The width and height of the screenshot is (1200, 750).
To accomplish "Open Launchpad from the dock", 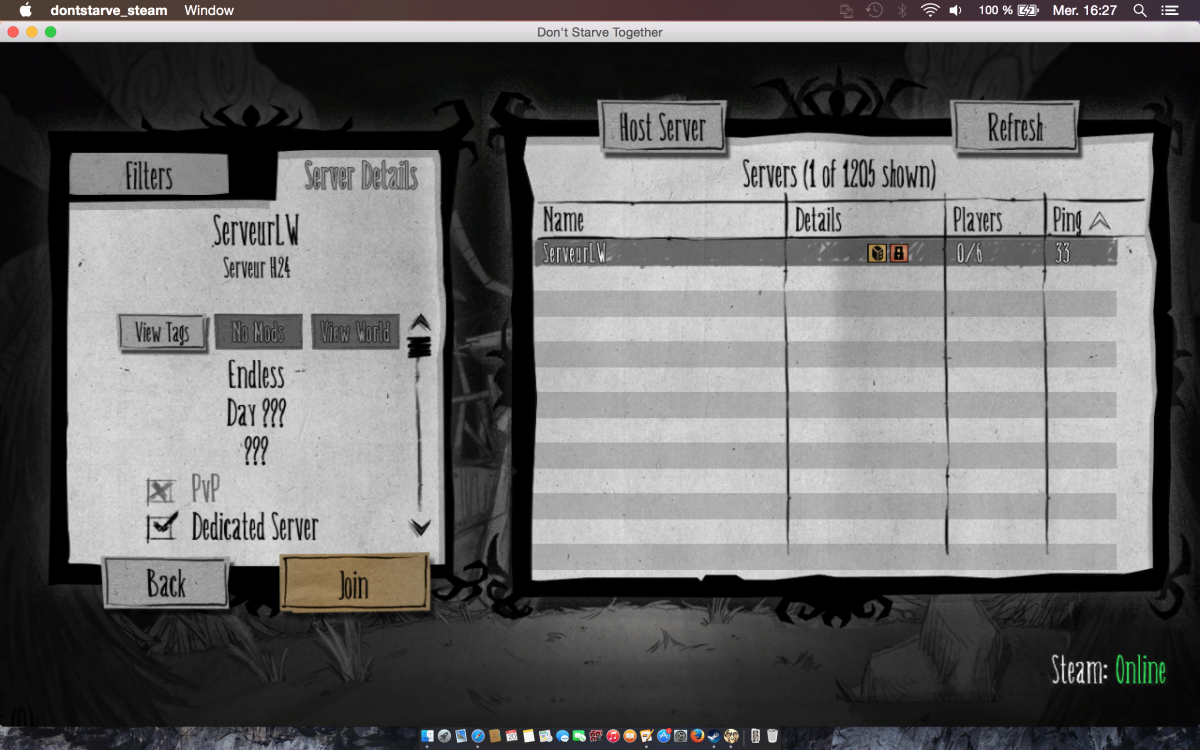I will tap(444, 736).
